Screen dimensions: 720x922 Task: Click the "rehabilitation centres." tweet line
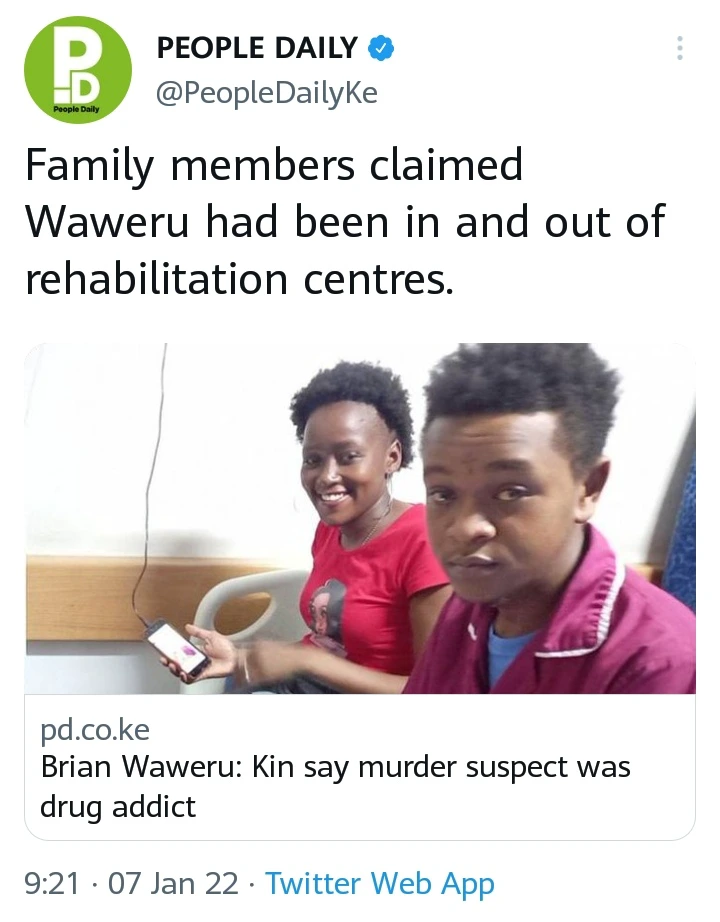240,279
